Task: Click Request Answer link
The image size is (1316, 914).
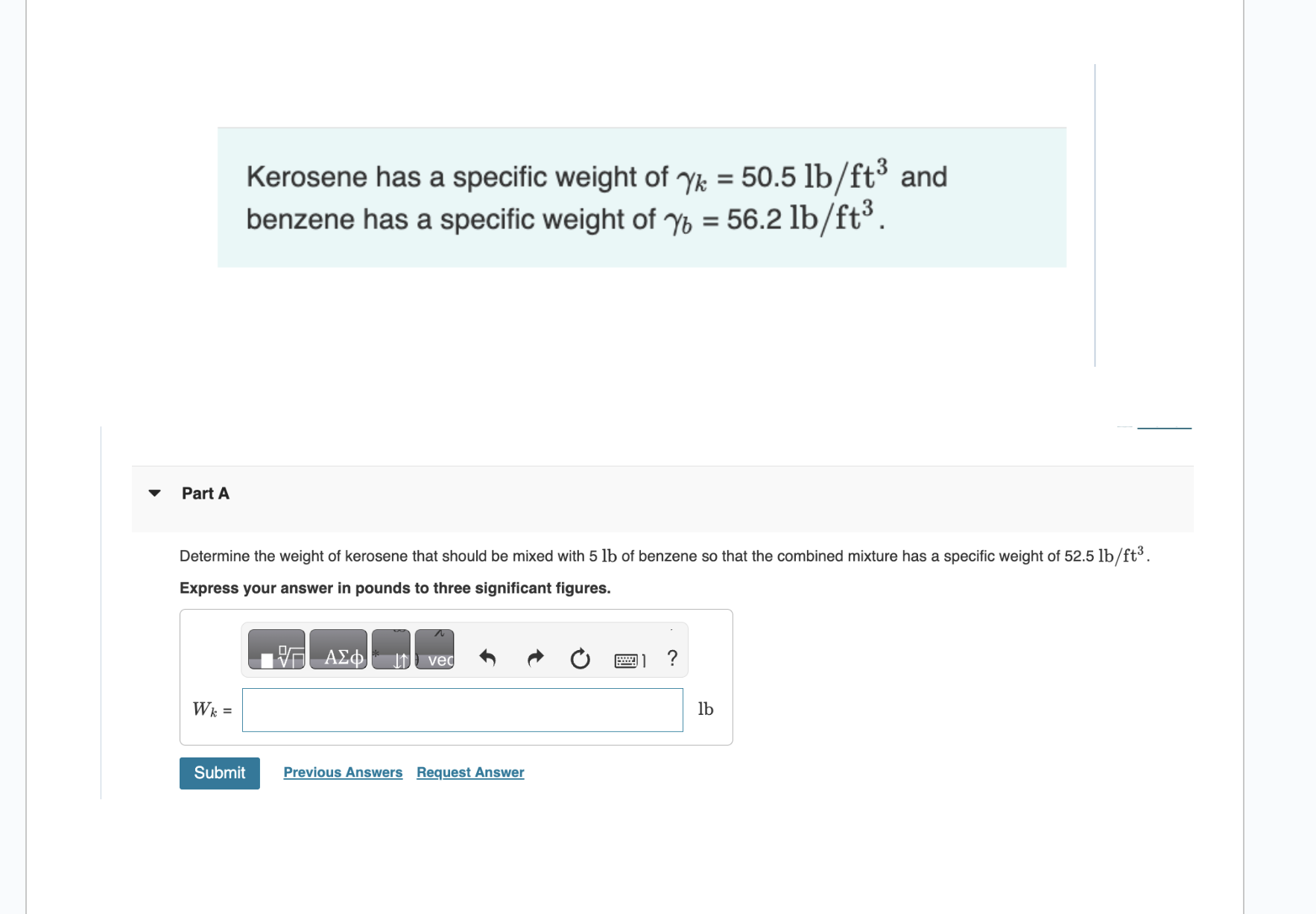Action: point(469,772)
